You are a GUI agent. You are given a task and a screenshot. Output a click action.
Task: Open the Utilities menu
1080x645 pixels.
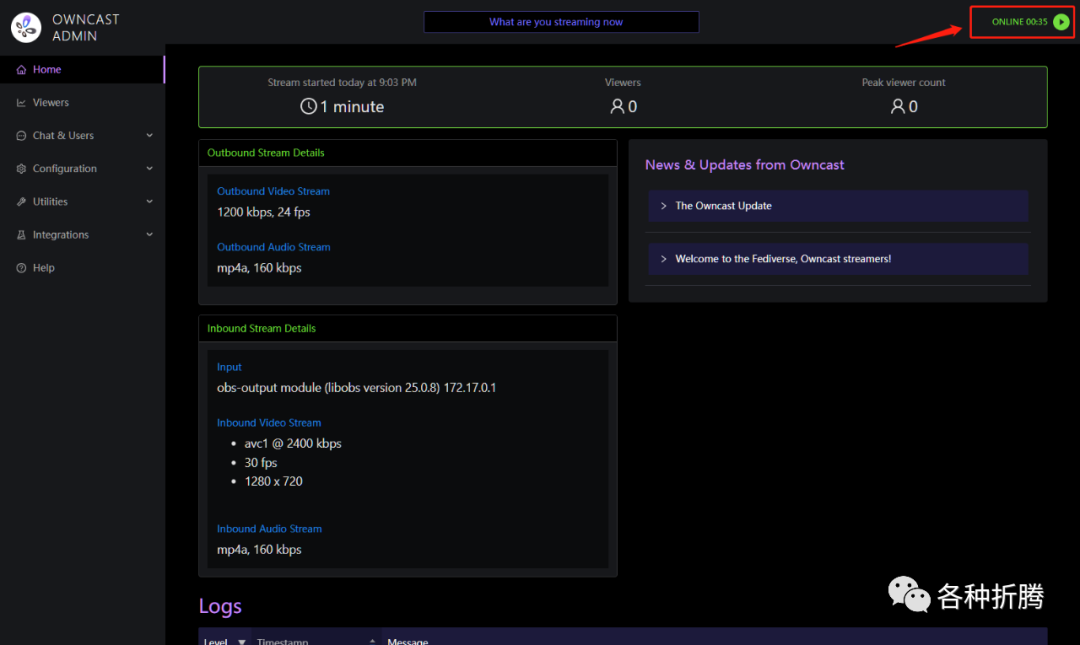[83, 202]
